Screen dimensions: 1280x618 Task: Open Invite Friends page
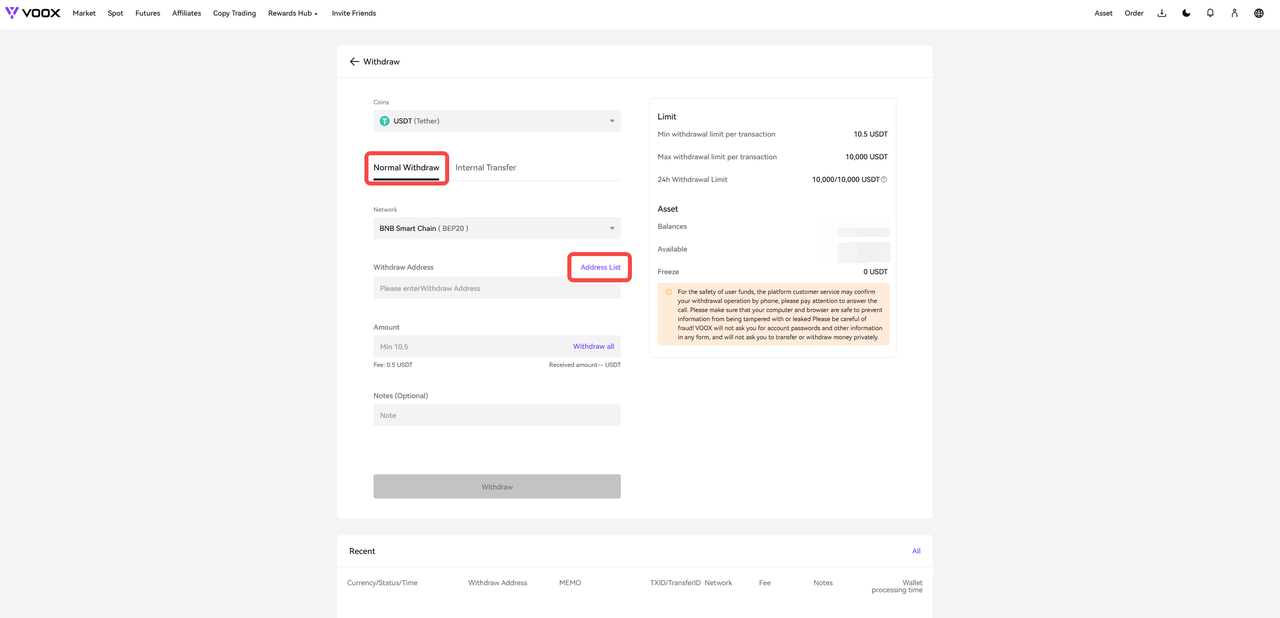(x=354, y=13)
